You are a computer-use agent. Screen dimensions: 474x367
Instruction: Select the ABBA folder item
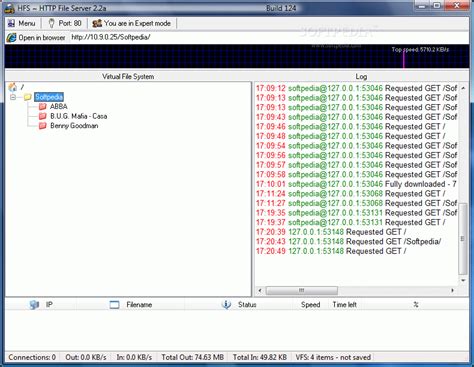point(59,107)
